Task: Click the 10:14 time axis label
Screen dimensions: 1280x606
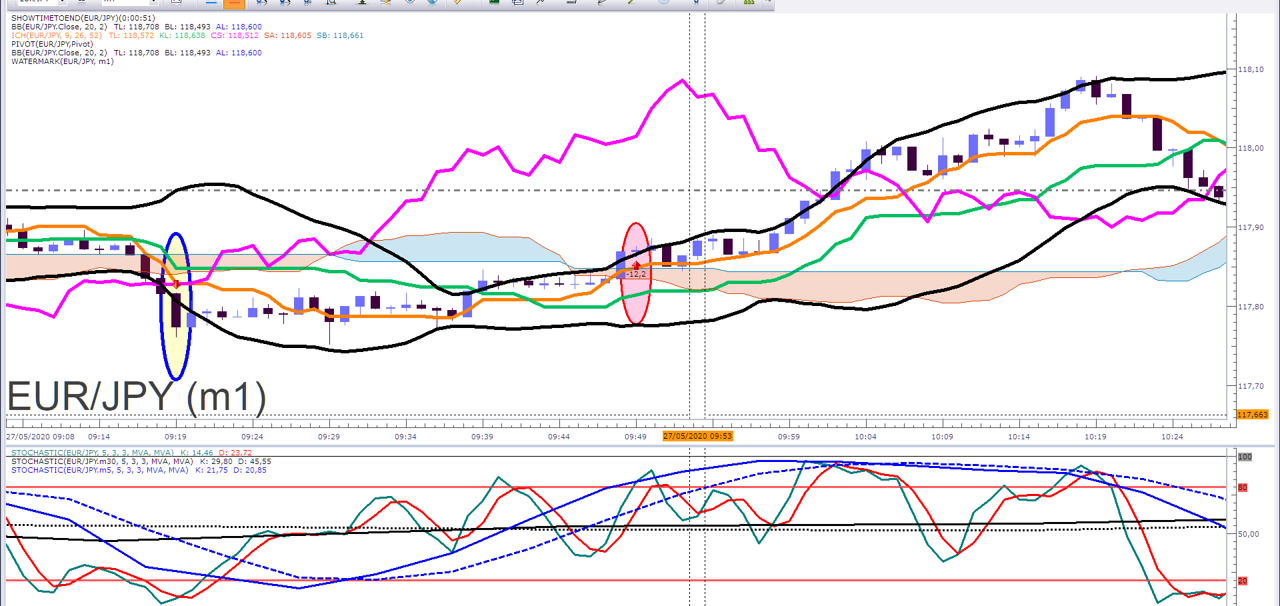Action: coord(1018,436)
